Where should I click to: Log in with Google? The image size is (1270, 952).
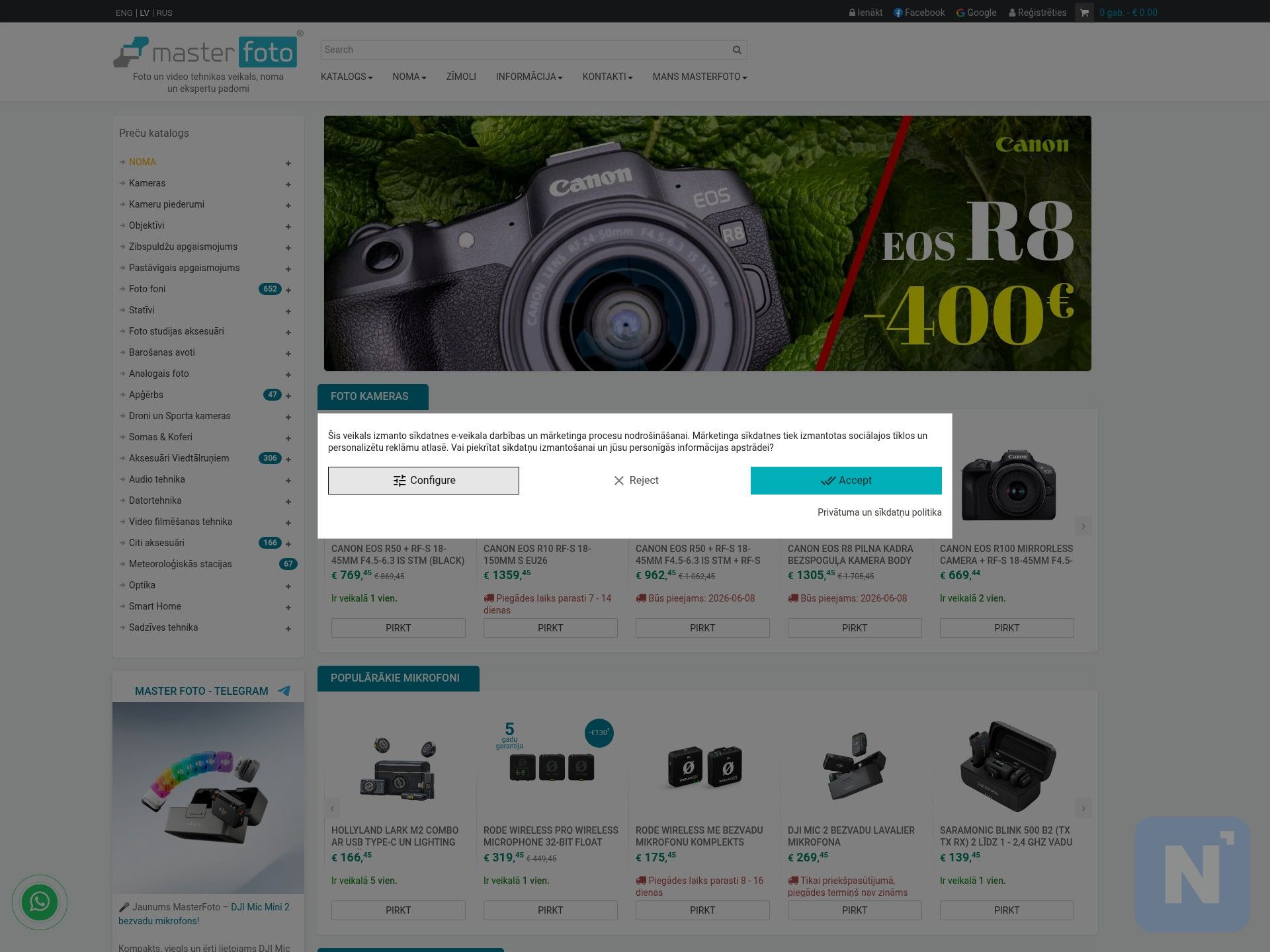click(x=976, y=13)
